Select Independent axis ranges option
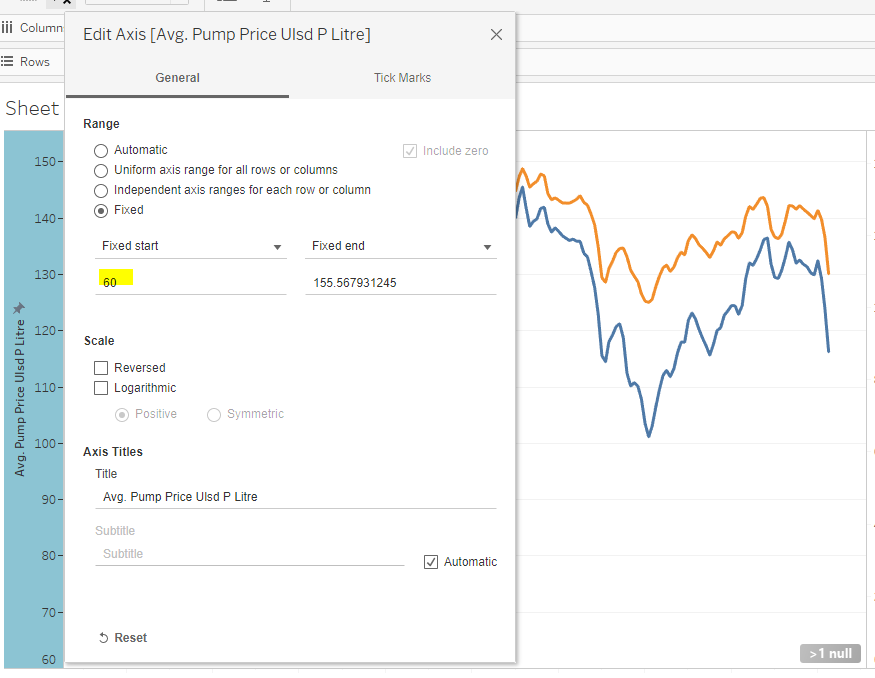Viewport: 875px width, 678px height. (101, 191)
